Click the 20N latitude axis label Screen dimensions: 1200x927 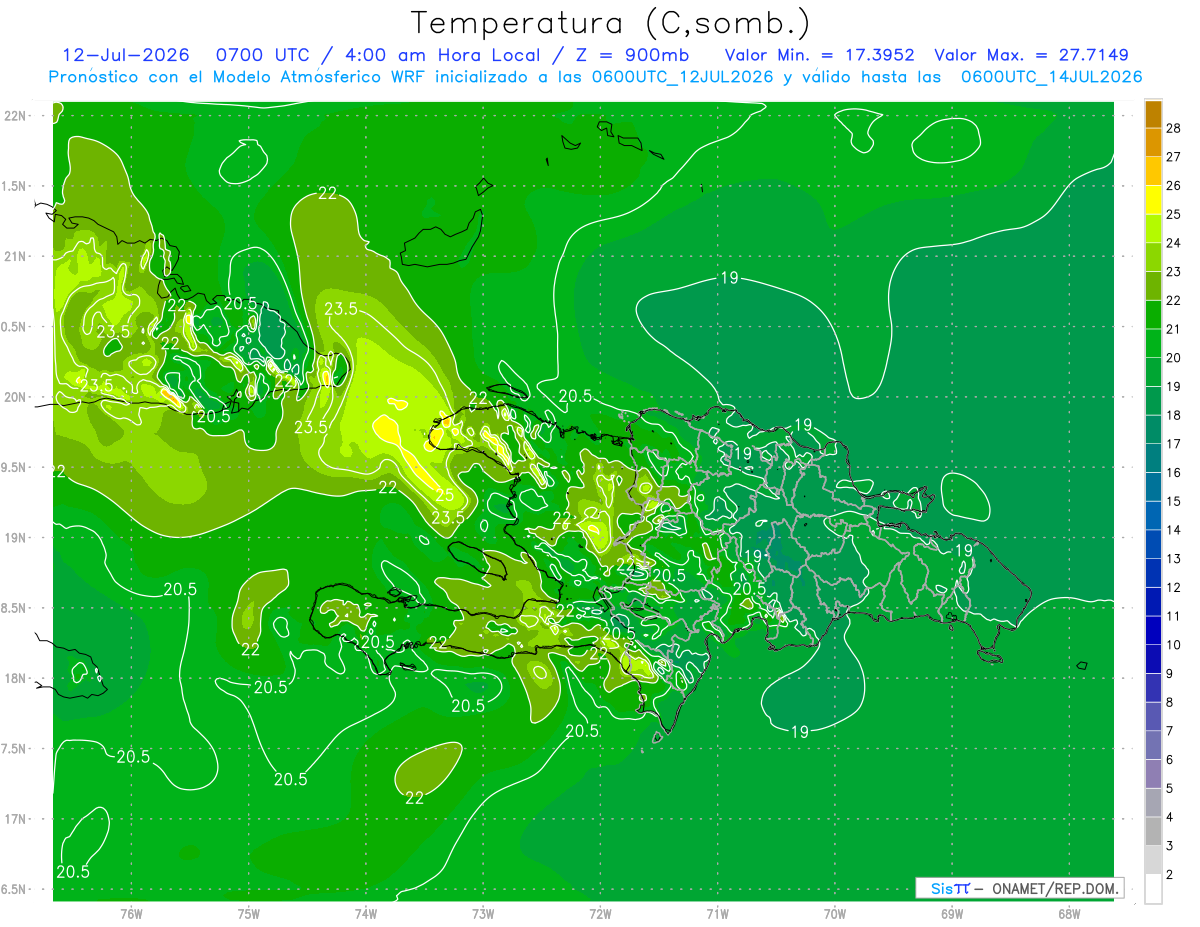(15, 397)
